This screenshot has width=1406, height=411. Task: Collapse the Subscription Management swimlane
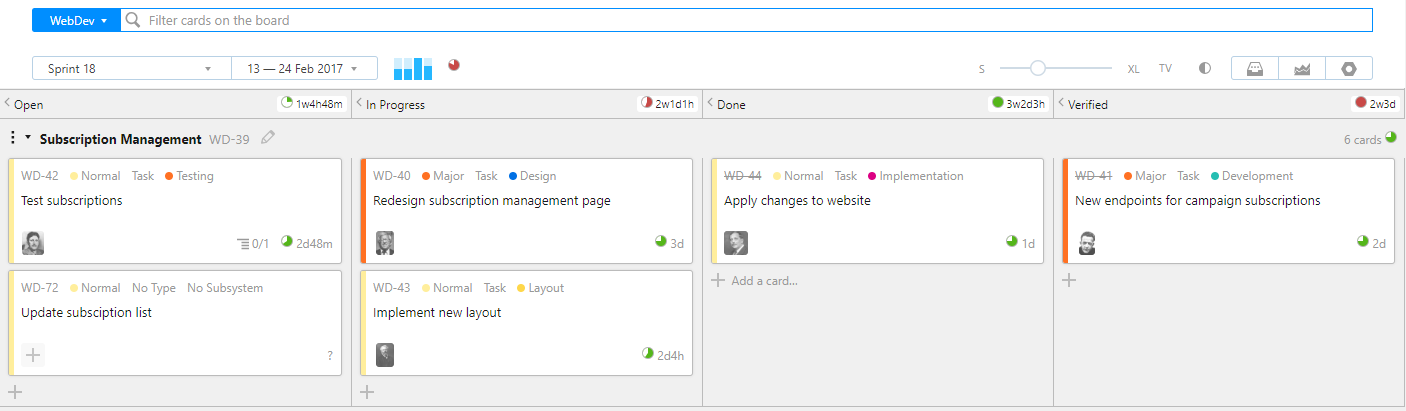pos(28,138)
